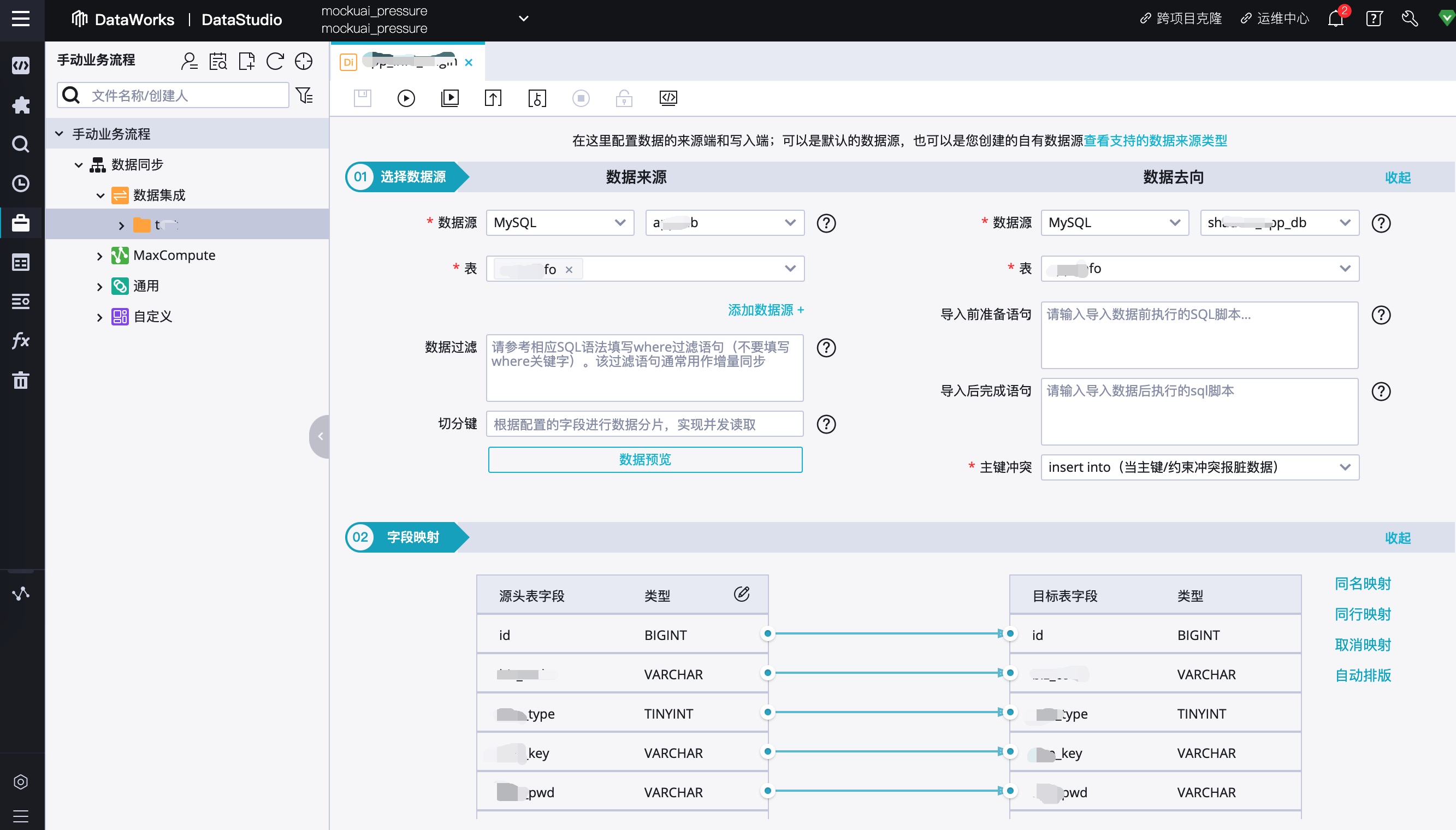Click the function fx sidebar icon

[21, 340]
